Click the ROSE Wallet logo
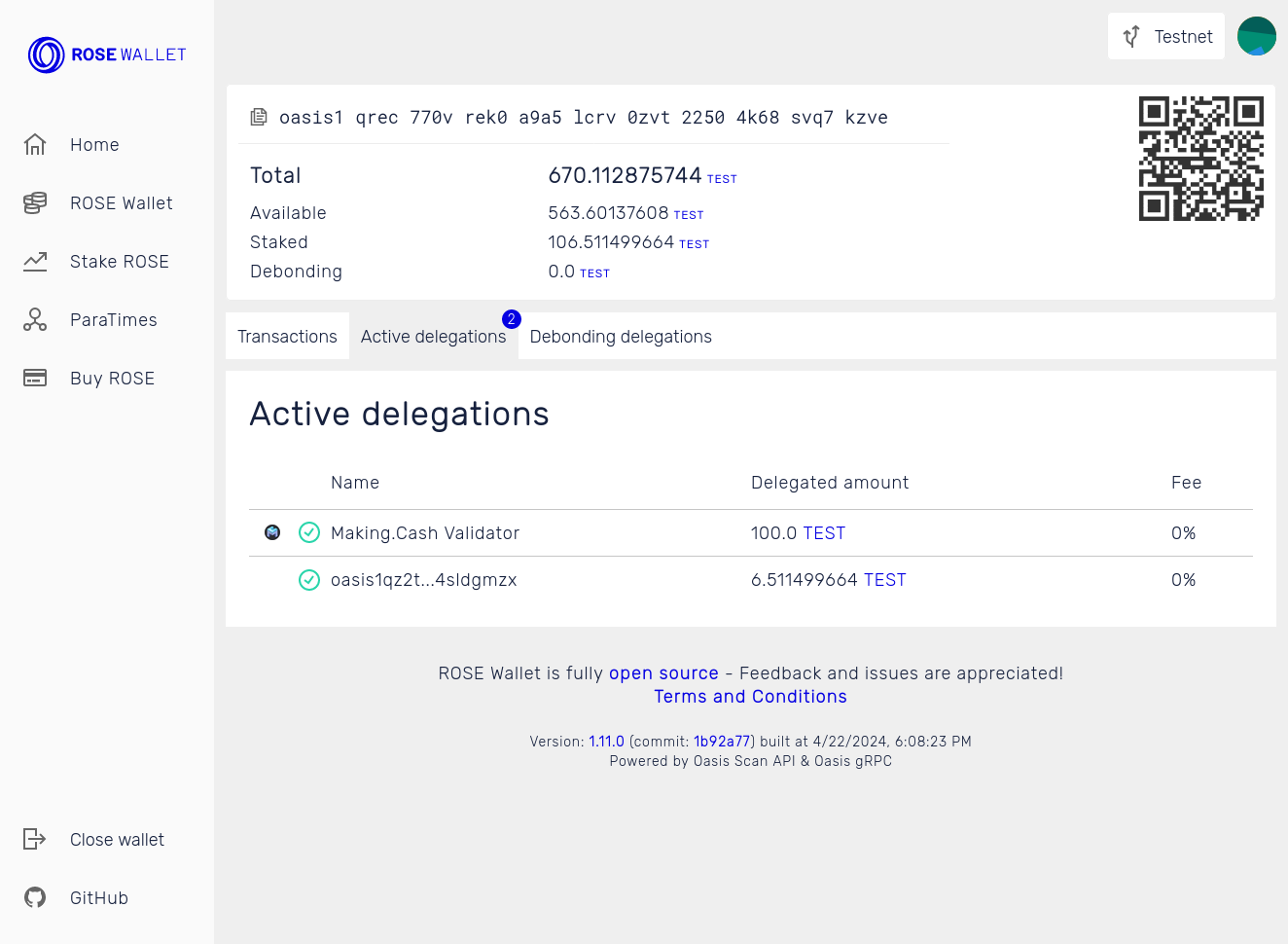This screenshot has height=944, width=1288. (107, 54)
